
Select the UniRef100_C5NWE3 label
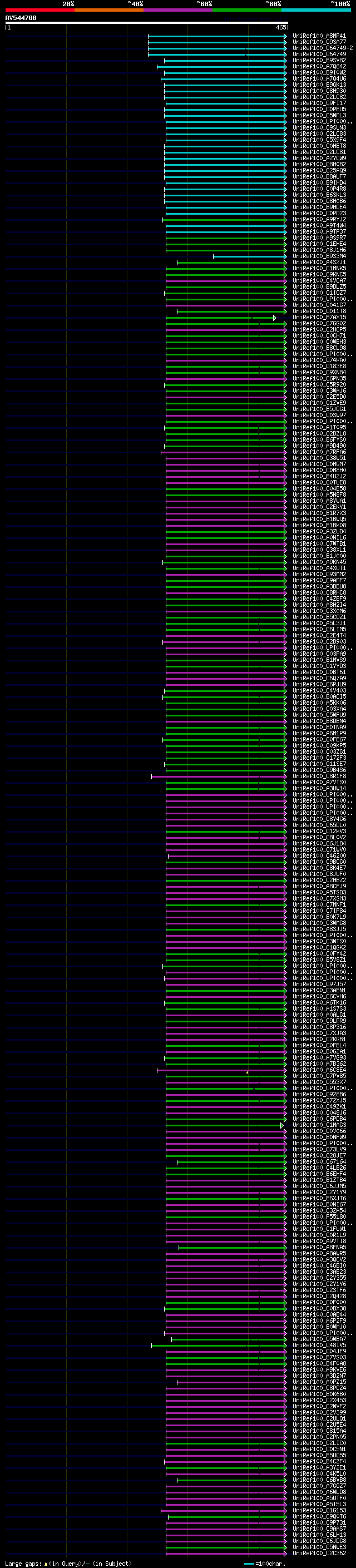click(x=319, y=1547)
